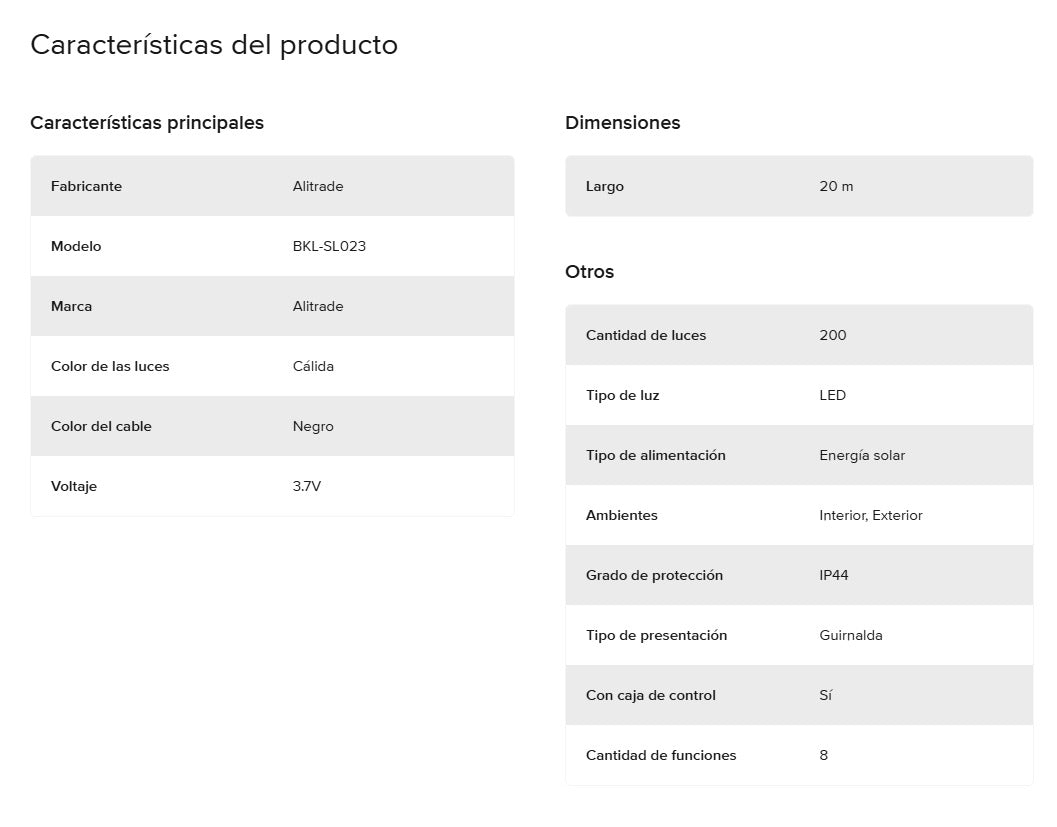This screenshot has width=1057, height=827.
Task: Click the Largo value 20 m
Action: click(x=836, y=187)
